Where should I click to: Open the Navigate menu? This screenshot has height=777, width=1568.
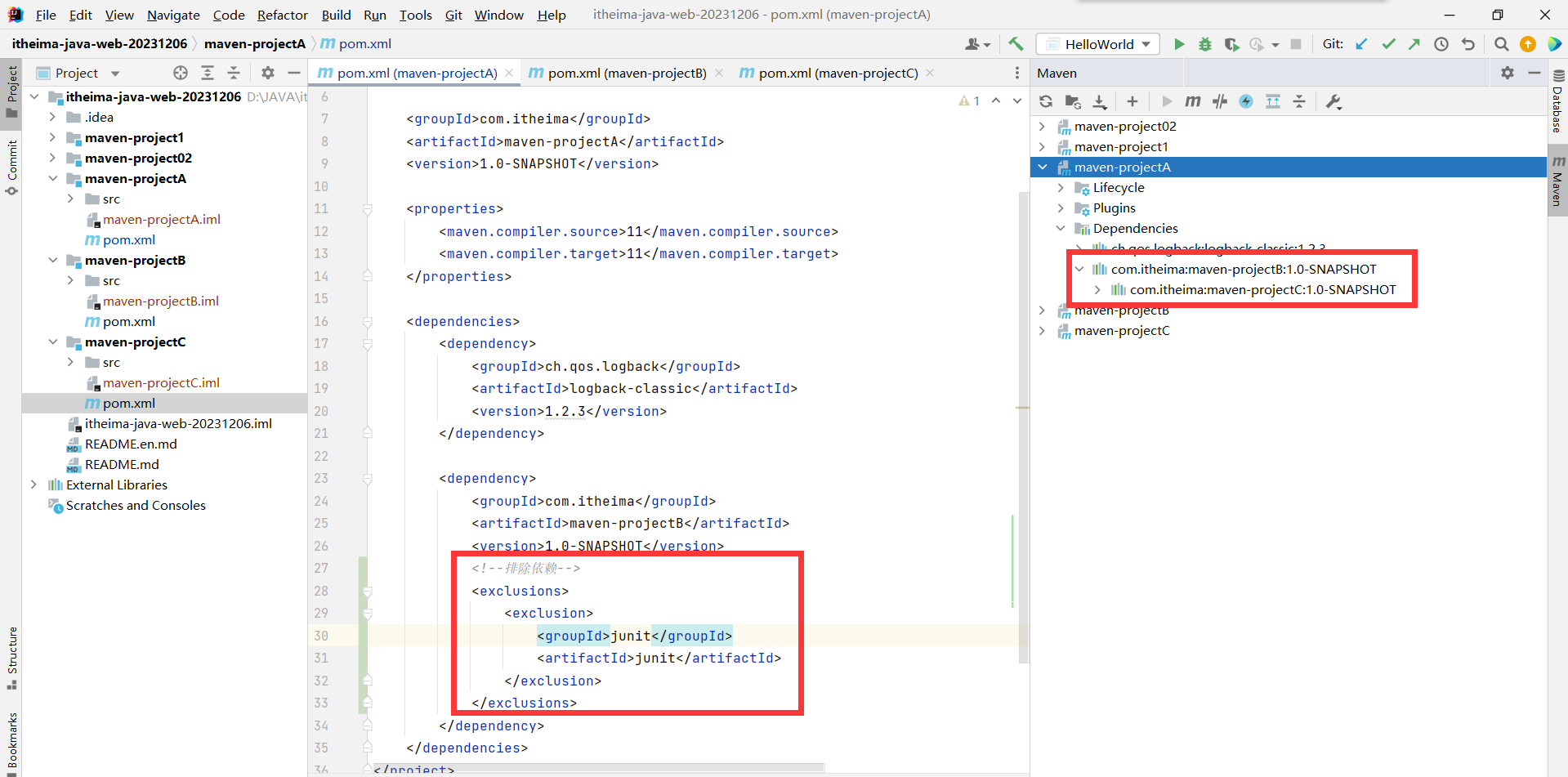[173, 15]
